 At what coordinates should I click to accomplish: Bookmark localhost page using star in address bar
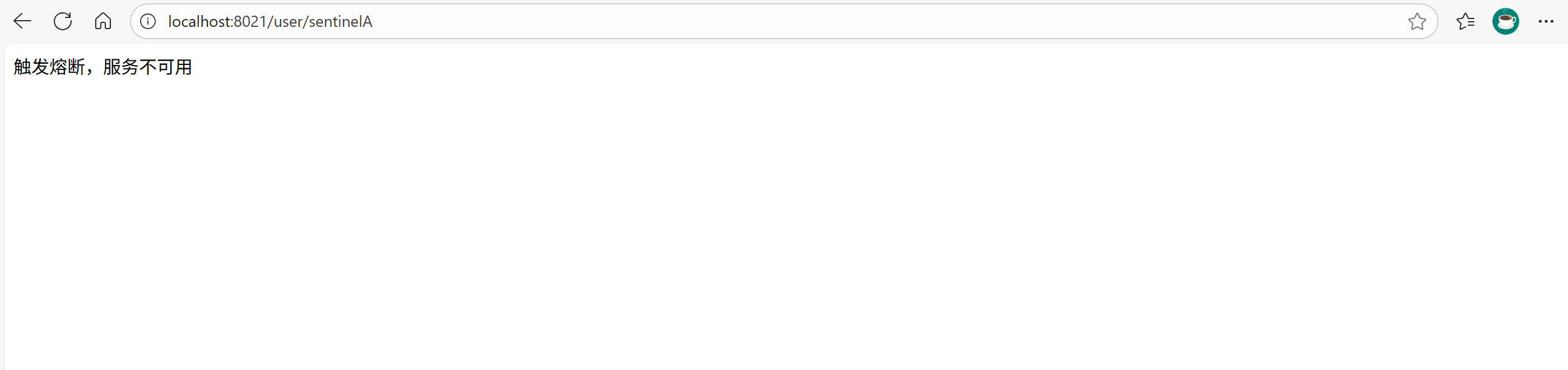[x=1416, y=21]
